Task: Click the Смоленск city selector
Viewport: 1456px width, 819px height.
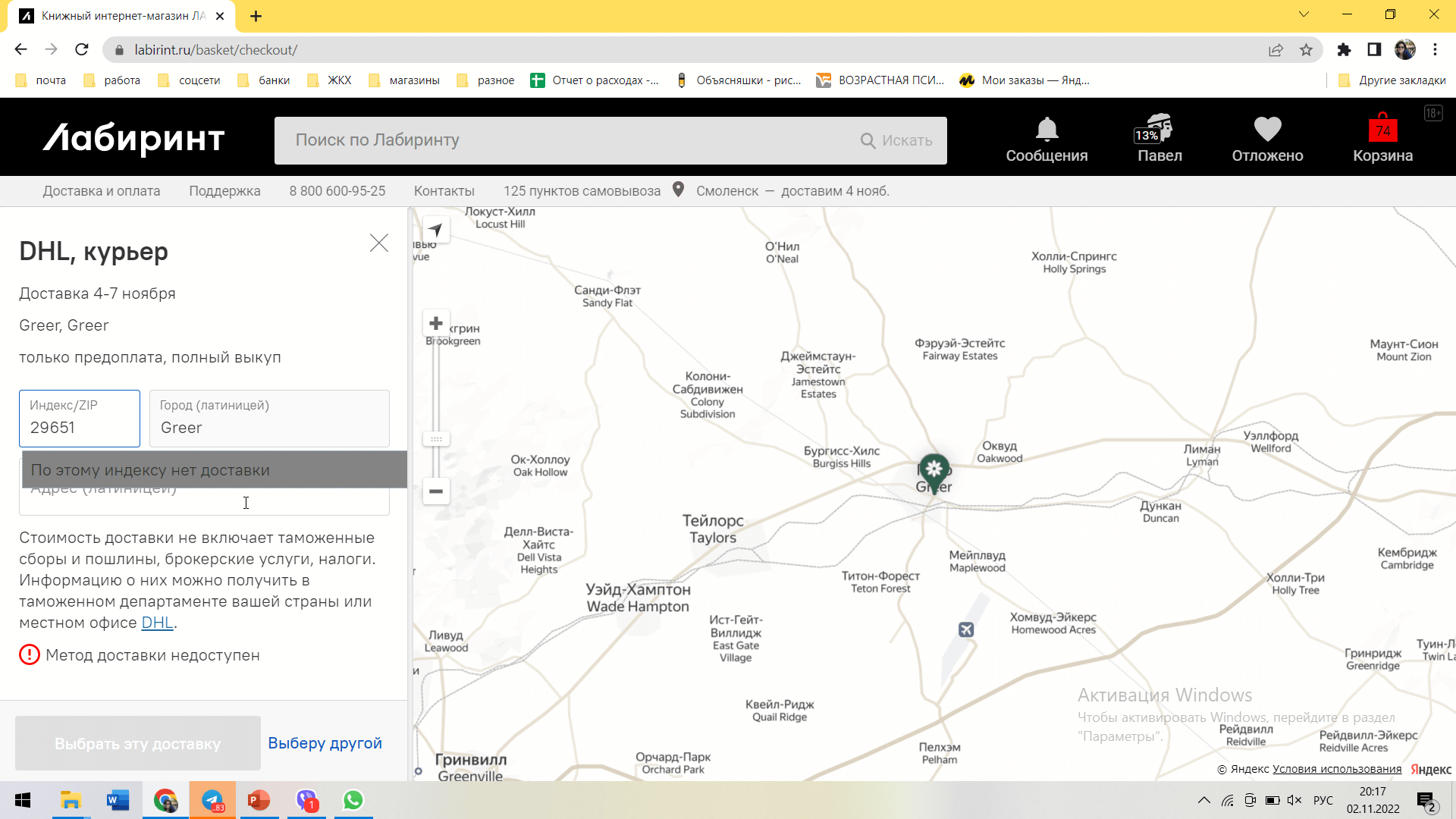Action: (x=727, y=191)
